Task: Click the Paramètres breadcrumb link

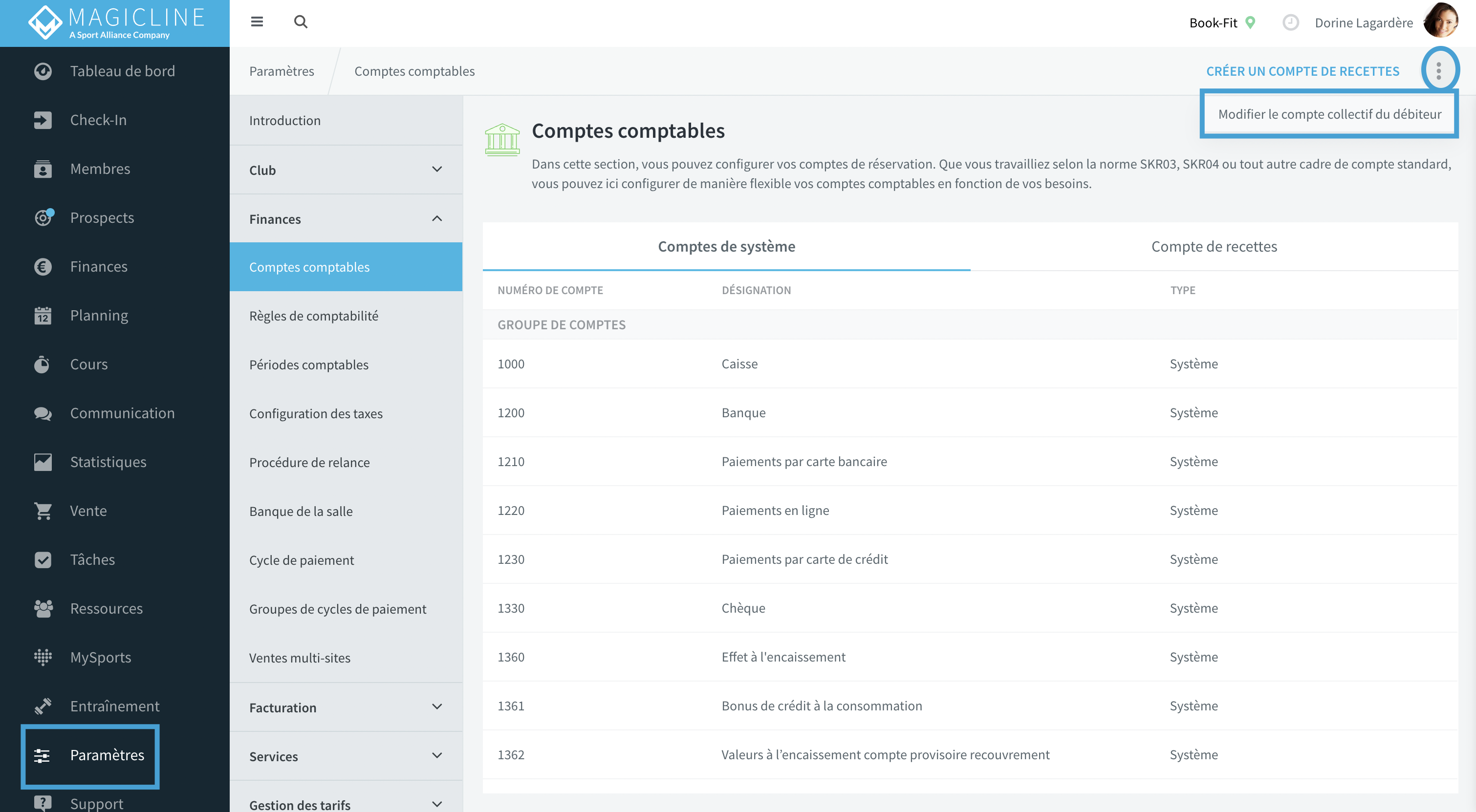Action: (x=282, y=71)
